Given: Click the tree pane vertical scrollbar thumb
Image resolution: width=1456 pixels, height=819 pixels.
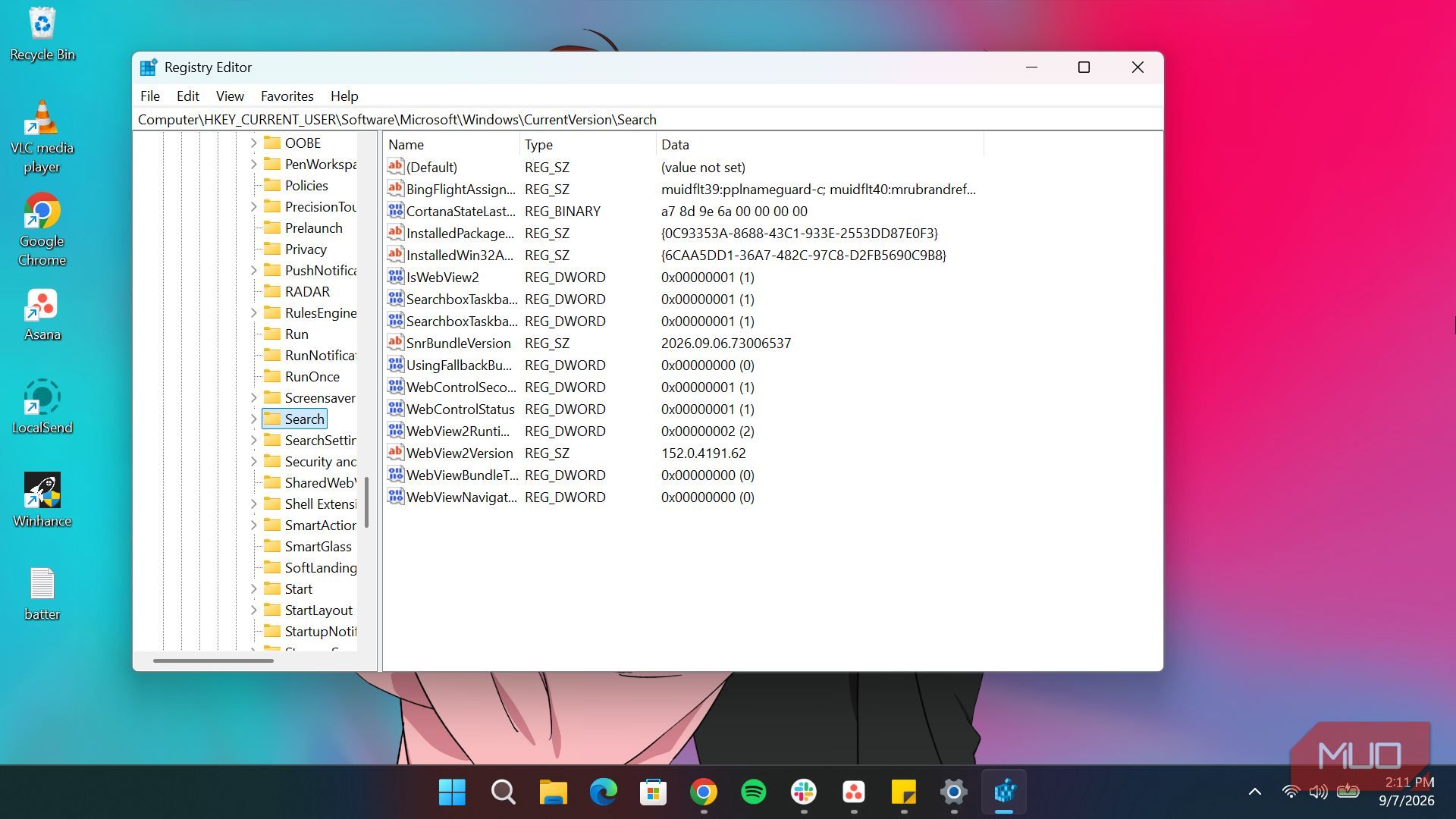Looking at the screenshot, I should coord(367,502).
